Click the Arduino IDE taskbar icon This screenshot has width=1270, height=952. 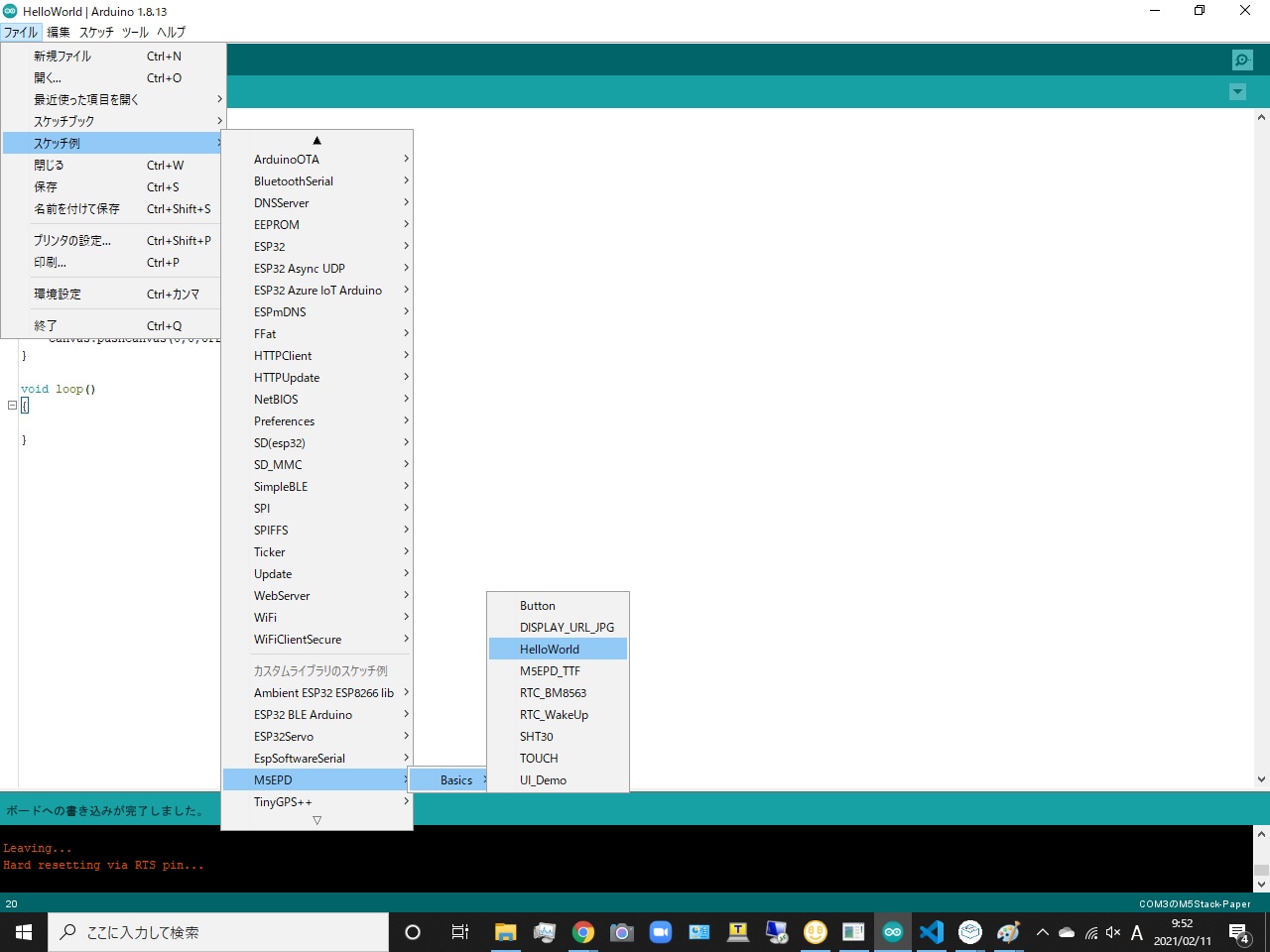coord(893,932)
